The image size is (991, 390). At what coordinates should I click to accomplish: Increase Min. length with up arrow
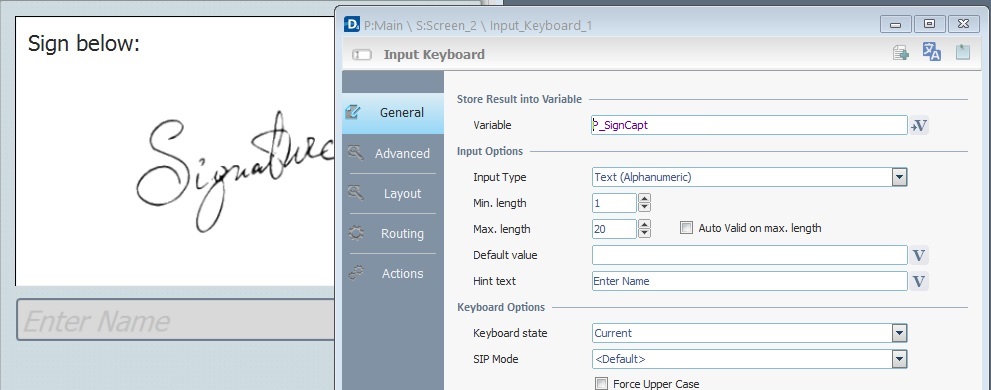click(644, 198)
